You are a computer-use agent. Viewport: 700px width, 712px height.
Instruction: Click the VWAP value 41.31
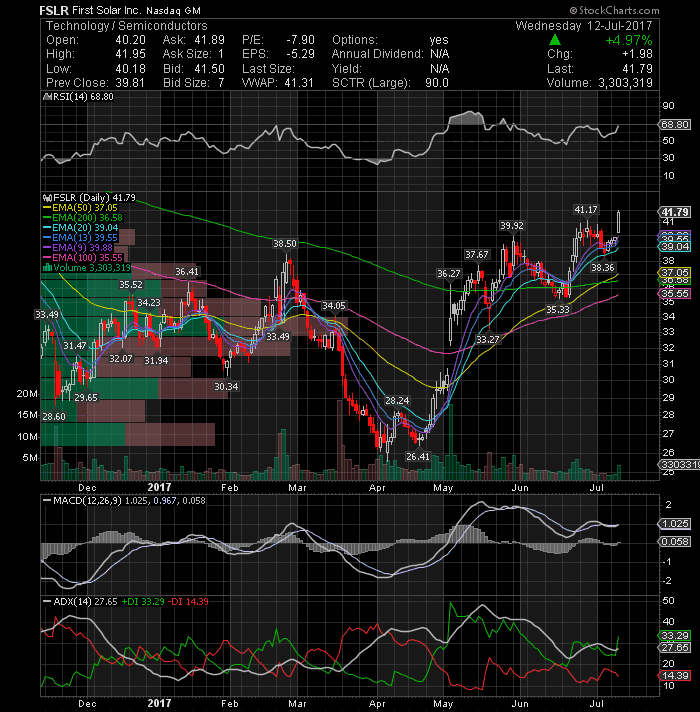pyautogui.click(x=299, y=83)
